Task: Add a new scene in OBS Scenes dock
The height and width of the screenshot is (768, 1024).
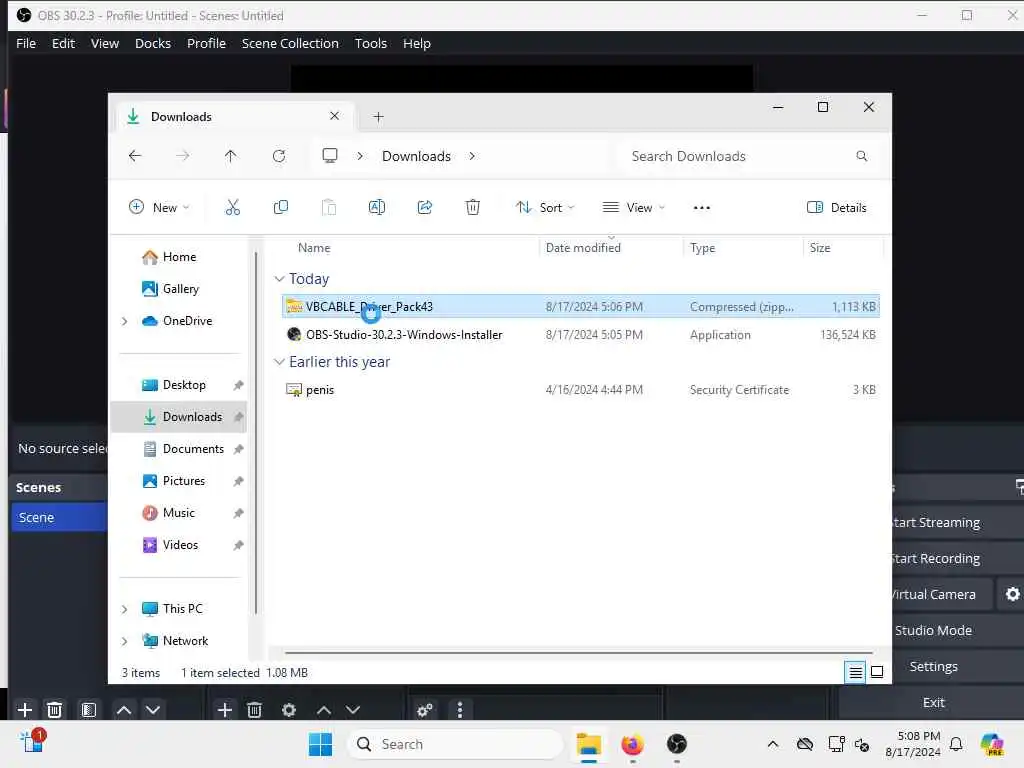Action: point(25,710)
